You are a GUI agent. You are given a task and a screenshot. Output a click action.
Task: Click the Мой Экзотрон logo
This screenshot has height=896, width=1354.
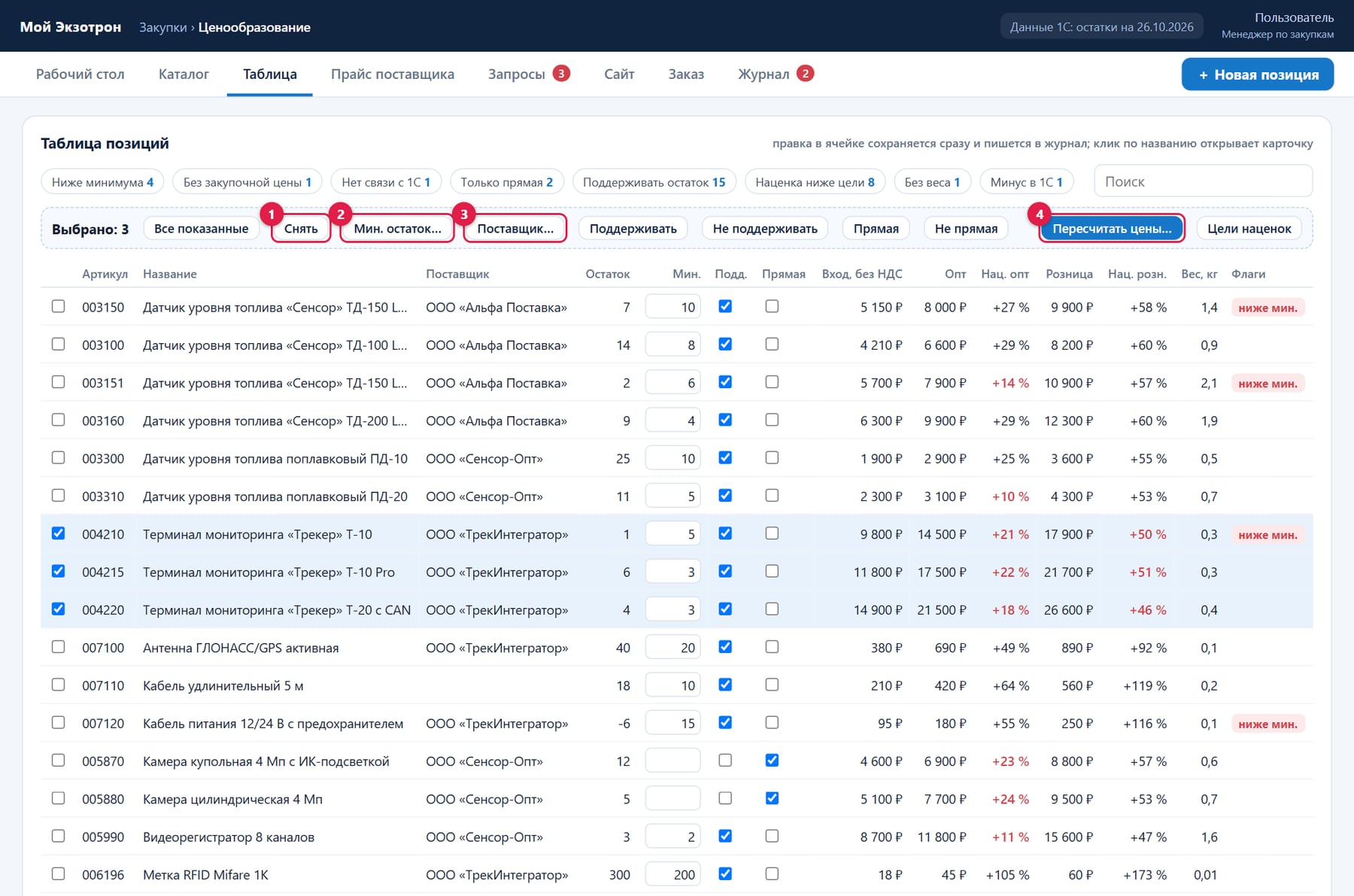(70, 26)
